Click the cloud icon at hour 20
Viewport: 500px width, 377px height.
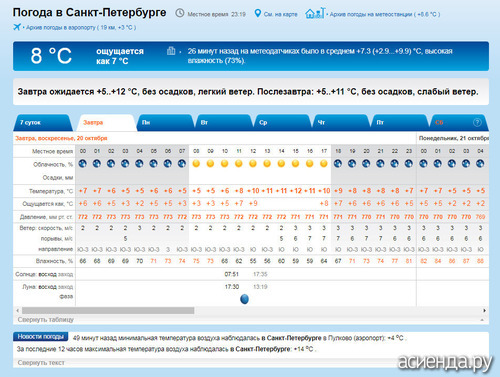coord(366,164)
